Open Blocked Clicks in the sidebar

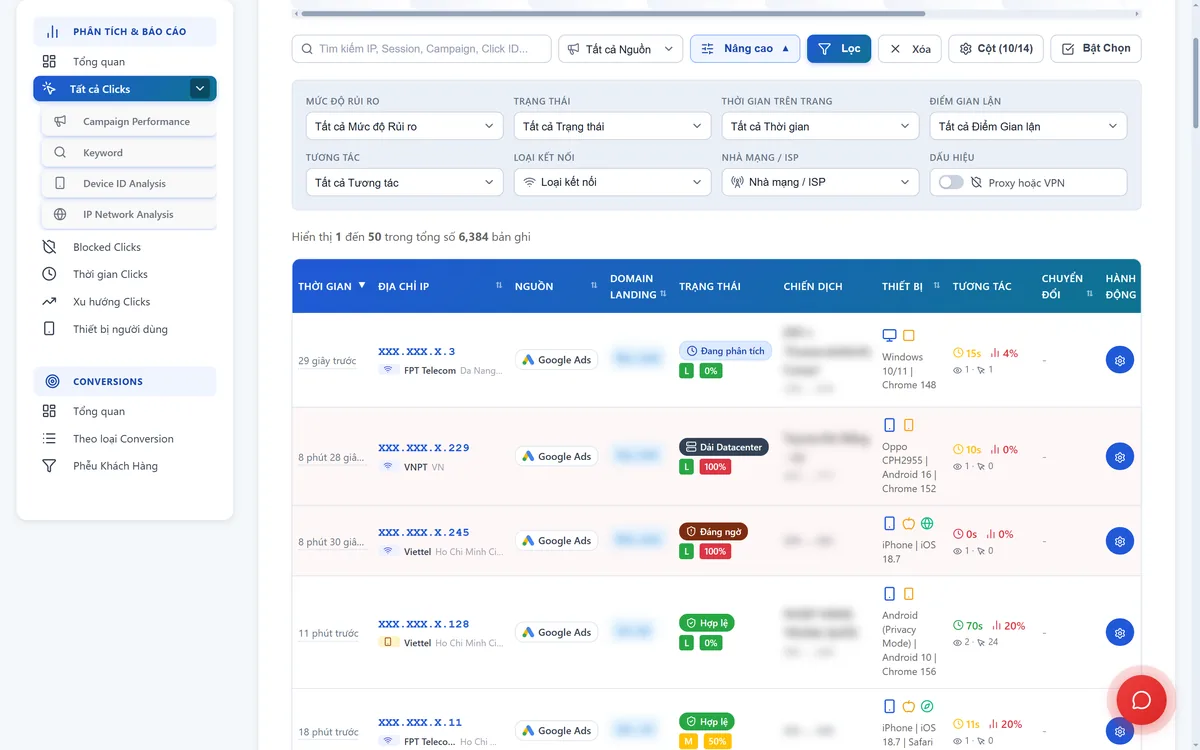[x=107, y=247]
